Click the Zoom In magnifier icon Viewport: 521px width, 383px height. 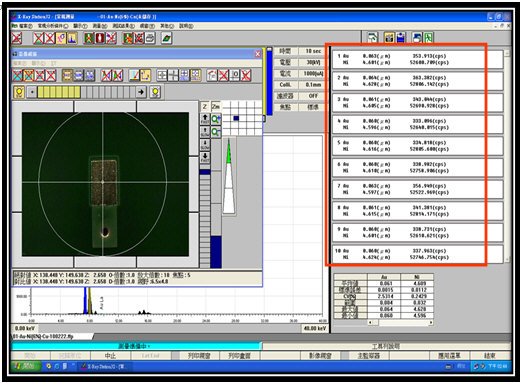click(x=216, y=119)
